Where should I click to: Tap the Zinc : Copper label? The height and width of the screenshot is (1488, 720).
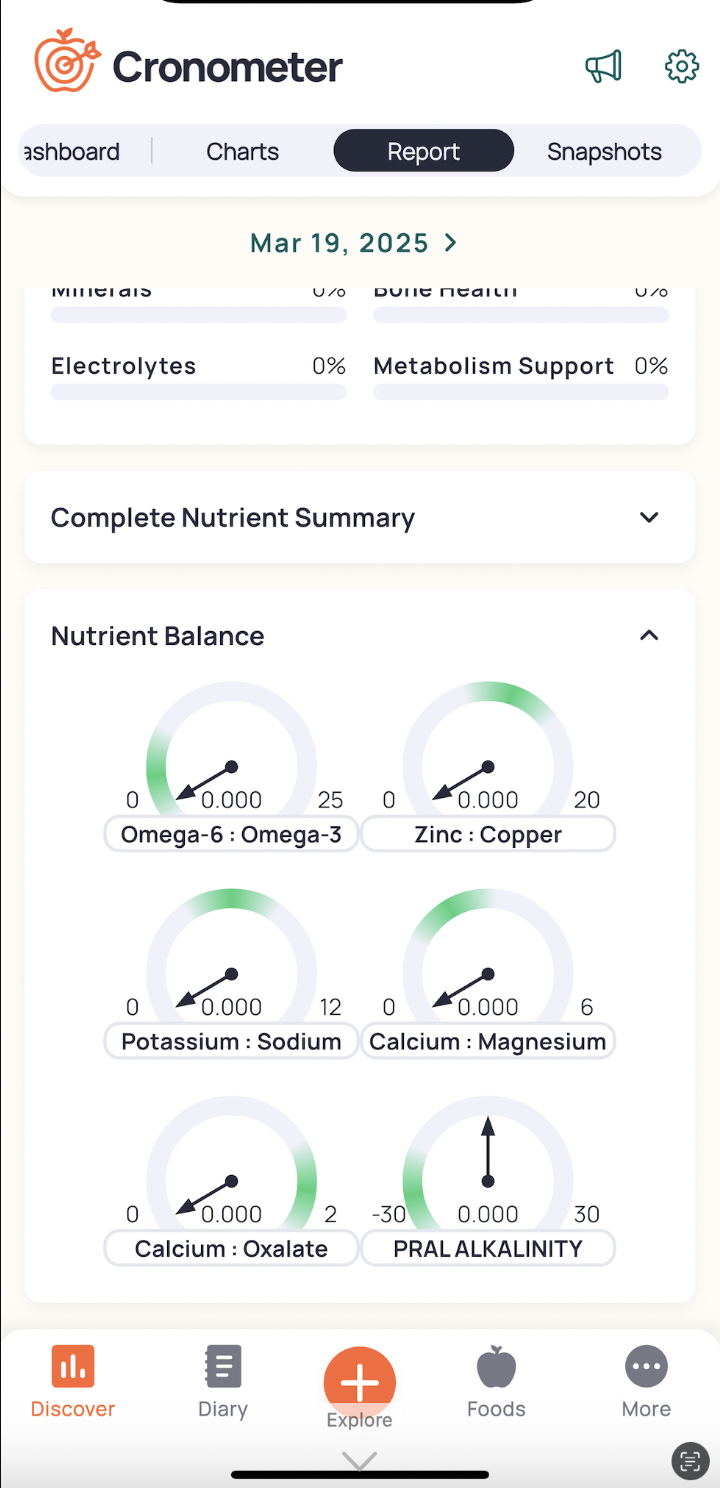click(x=488, y=835)
